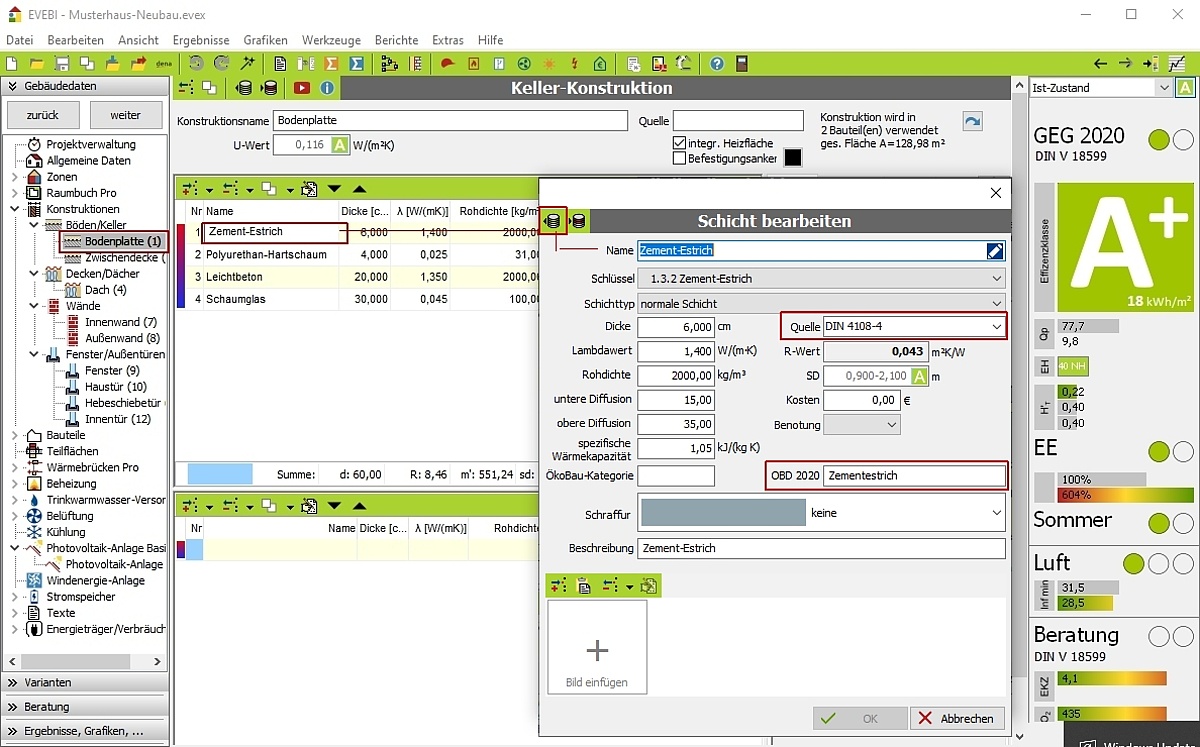
Task: Click the edit pencil icon in Name field
Action: [x=995, y=250]
